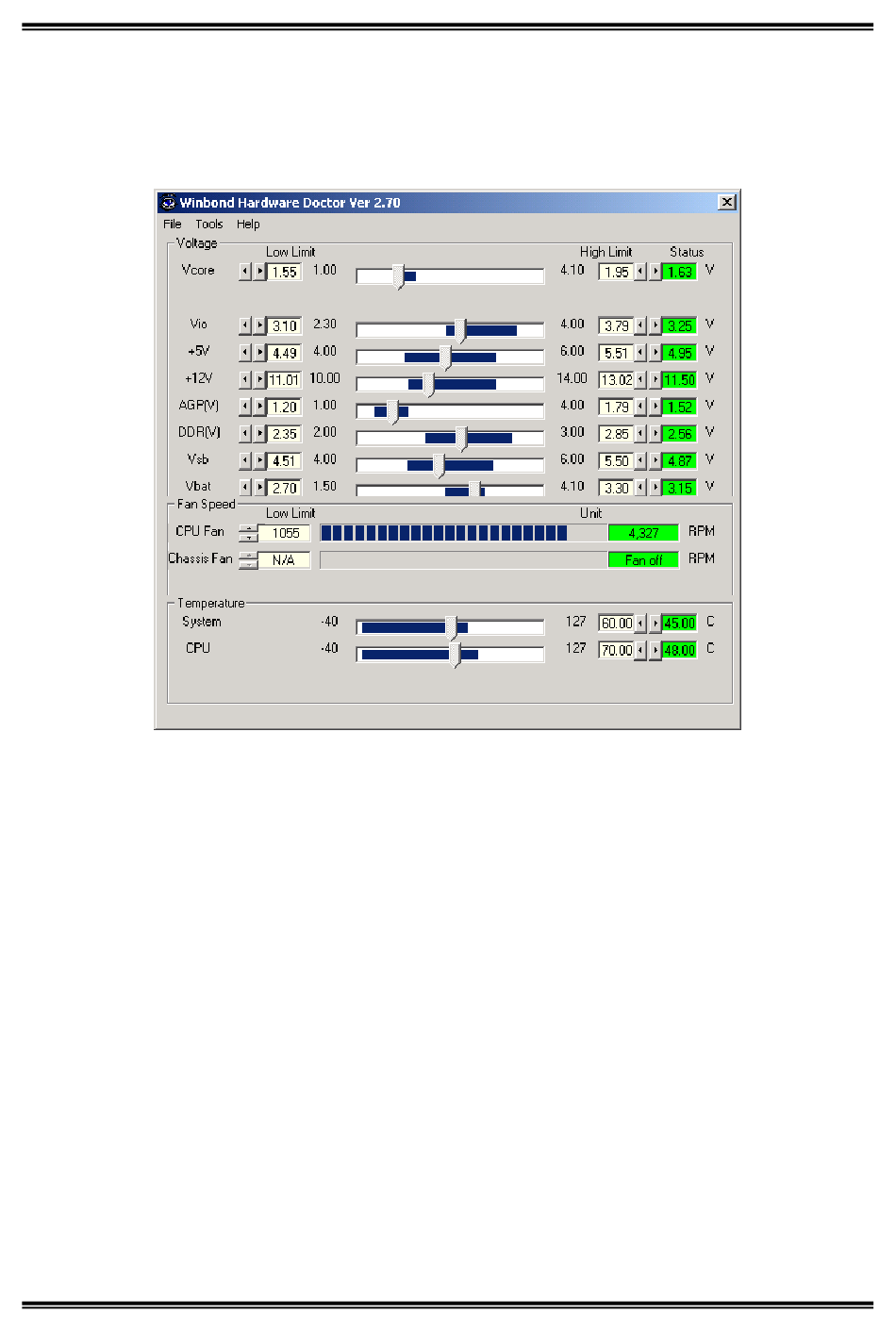Click right arrow of DDR(V) low limit
The width and height of the screenshot is (896, 1331).
click(x=259, y=434)
